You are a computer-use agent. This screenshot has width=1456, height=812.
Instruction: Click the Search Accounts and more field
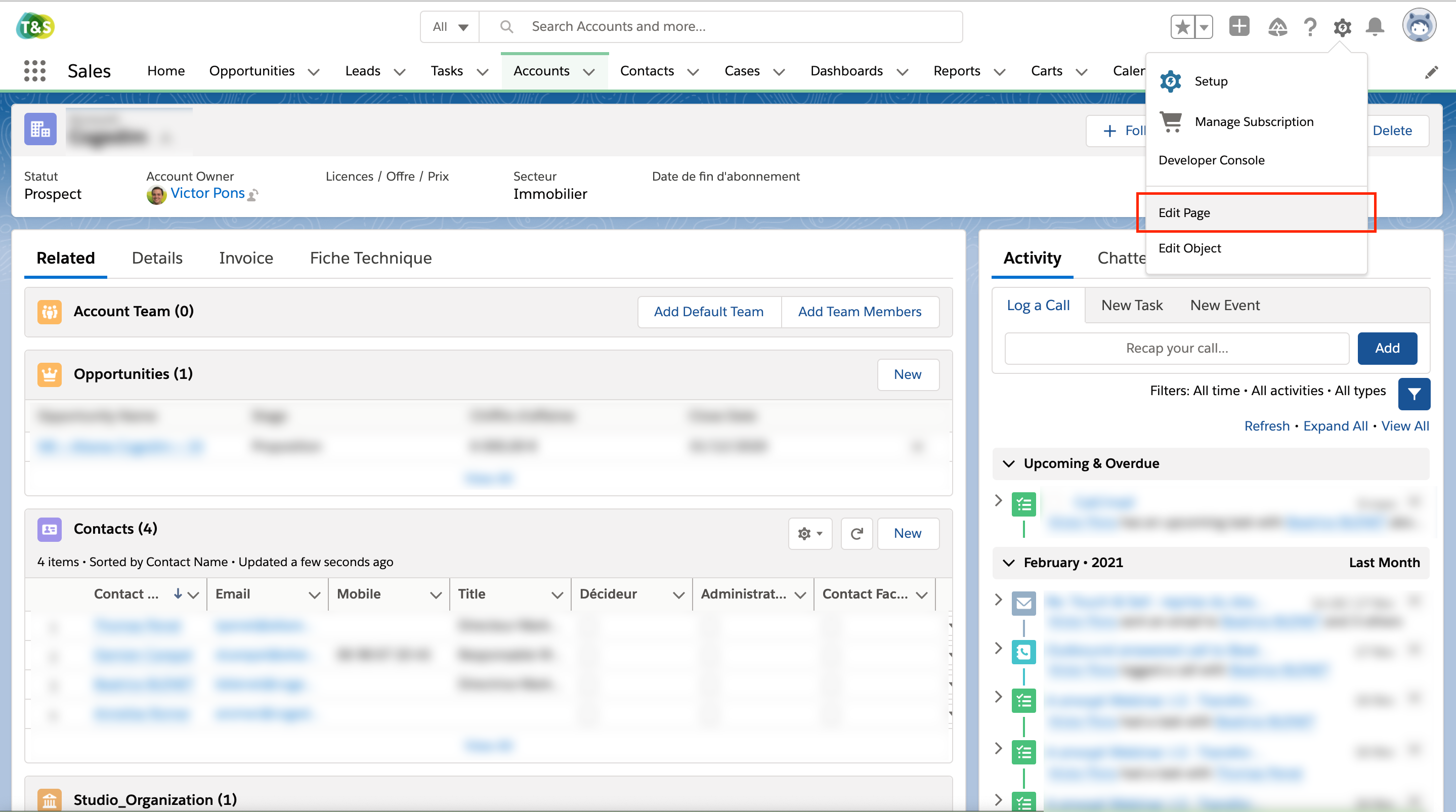pos(720,26)
